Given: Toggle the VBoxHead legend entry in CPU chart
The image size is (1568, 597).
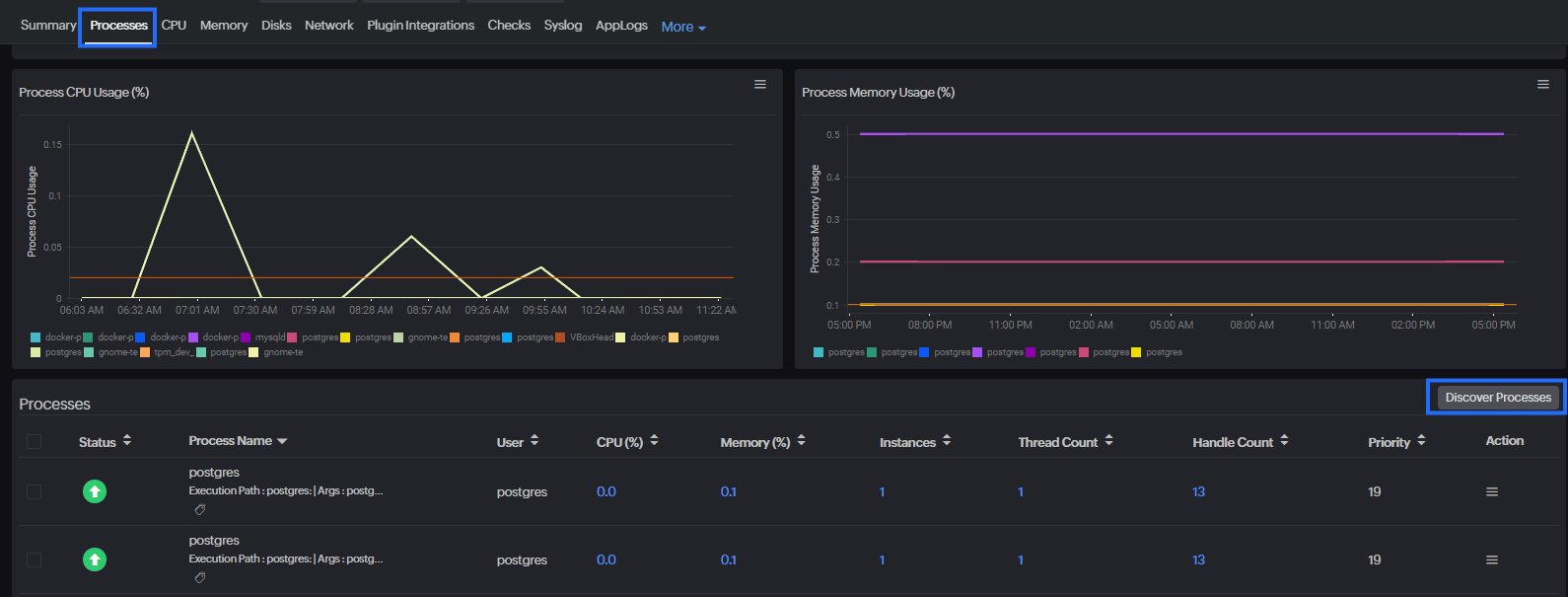Looking at the screenshot, I should (590, 337).
